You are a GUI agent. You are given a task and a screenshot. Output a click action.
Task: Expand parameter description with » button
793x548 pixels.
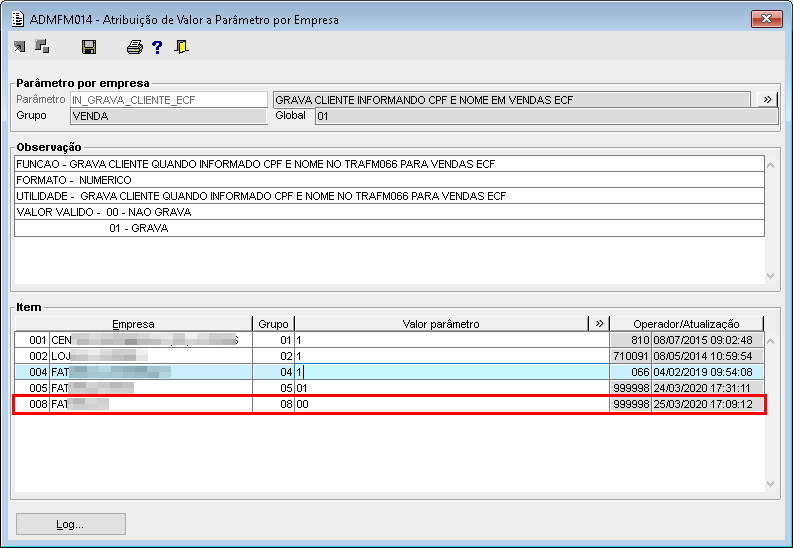click(767, 100)
